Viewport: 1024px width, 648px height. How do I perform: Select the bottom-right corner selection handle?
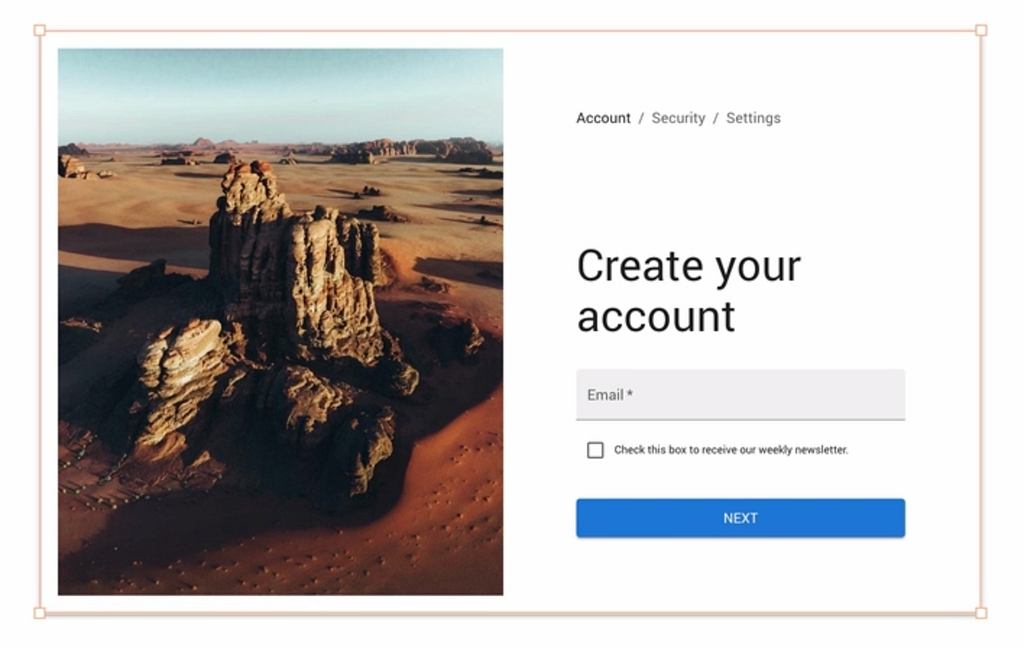(981, 613)
